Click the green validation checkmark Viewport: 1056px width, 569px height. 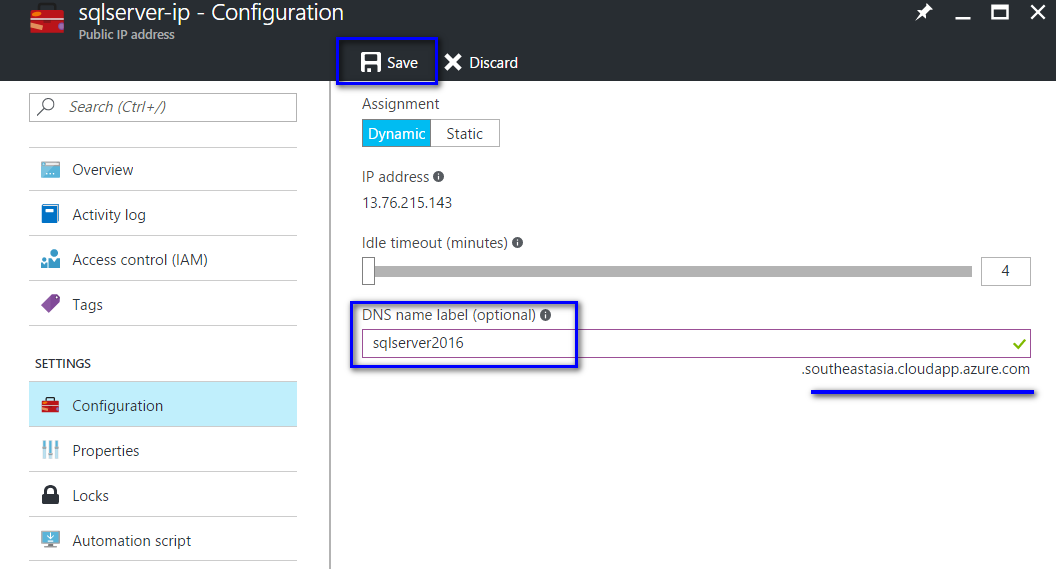tap(1019, 344)
